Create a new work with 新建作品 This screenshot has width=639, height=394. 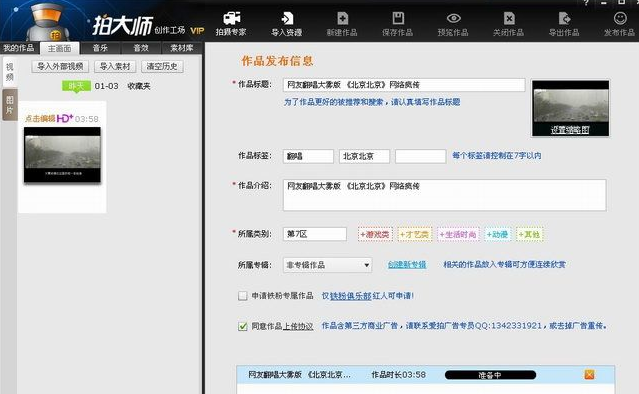tap(342, 24)
